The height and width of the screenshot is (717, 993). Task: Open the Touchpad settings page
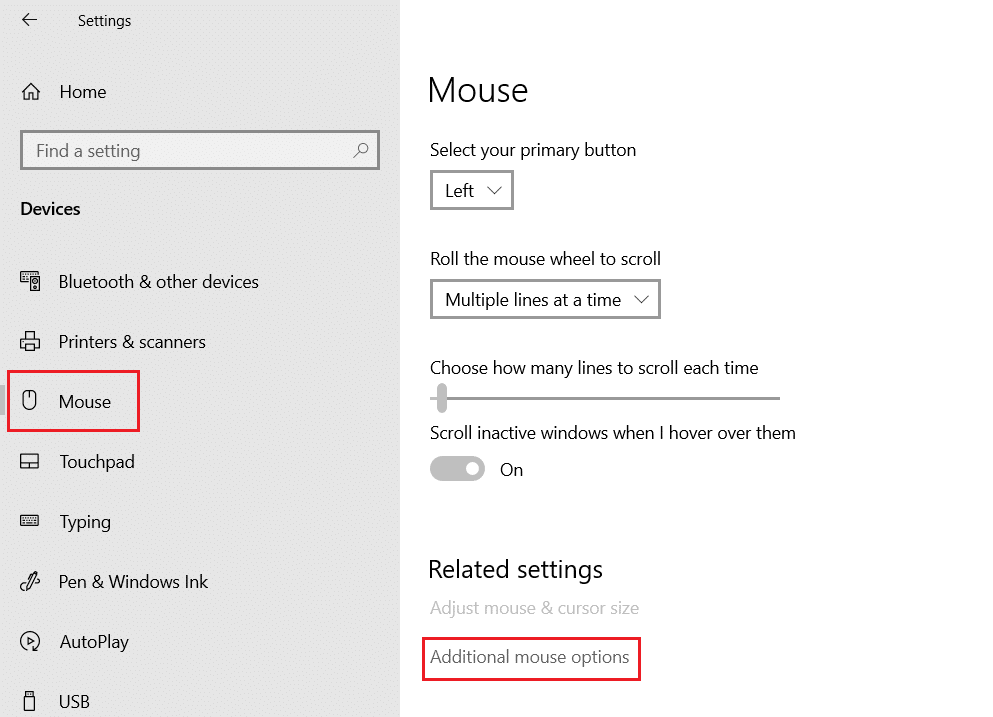pos(97,462)
